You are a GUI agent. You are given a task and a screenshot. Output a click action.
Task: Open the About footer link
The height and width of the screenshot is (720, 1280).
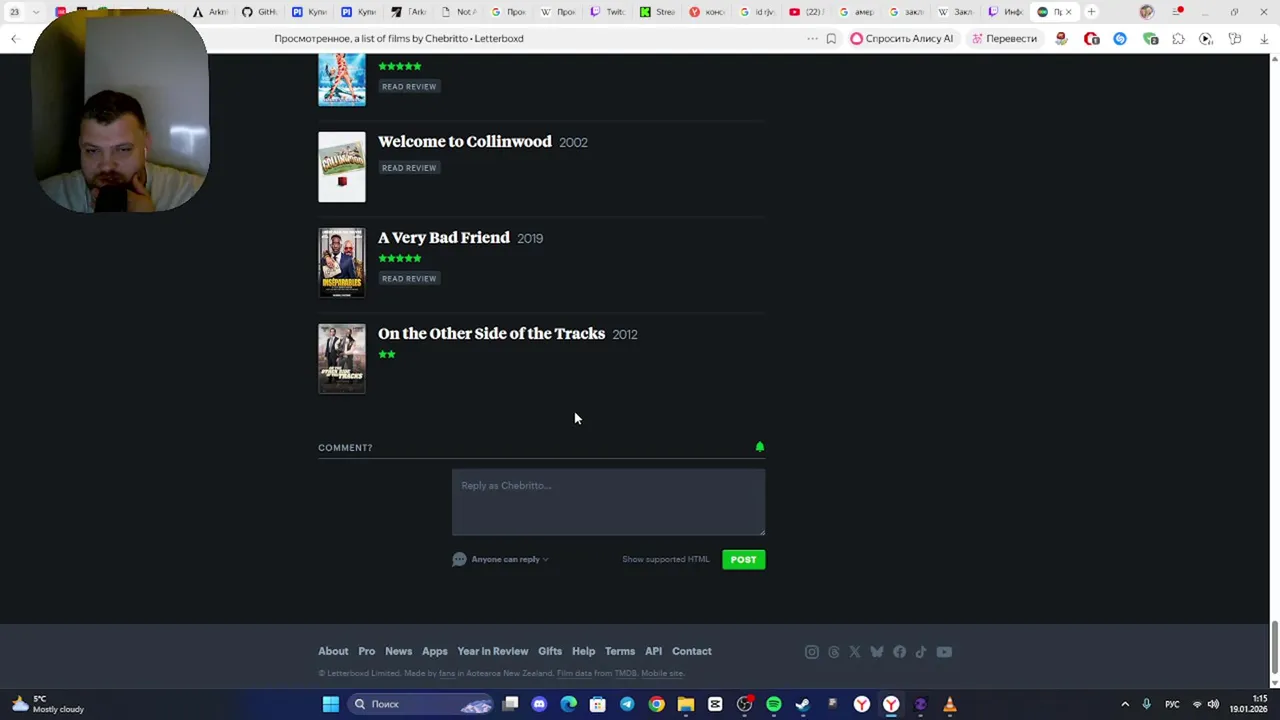coord(333,651)
